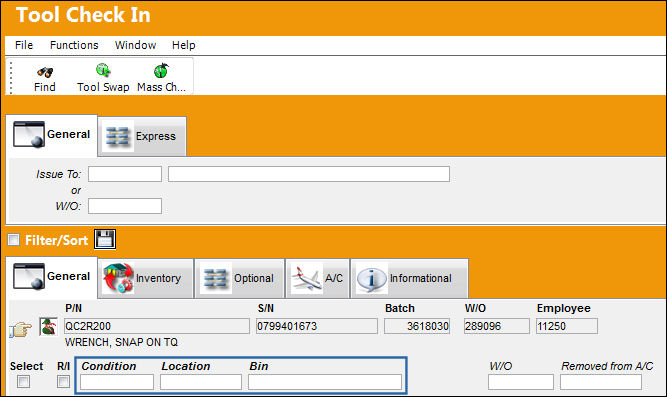This screenshot has height=397, width=667.
Task: Open the Optional tab
Action: point(239,278)
